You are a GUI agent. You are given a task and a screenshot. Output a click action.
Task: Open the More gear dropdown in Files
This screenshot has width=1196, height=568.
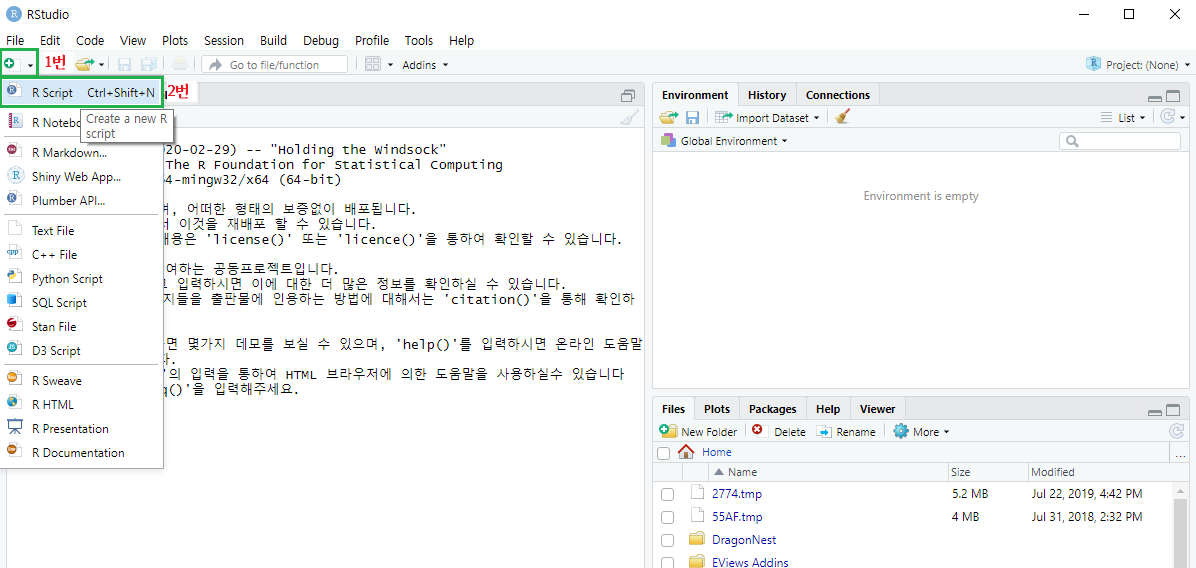pos(921,432)
